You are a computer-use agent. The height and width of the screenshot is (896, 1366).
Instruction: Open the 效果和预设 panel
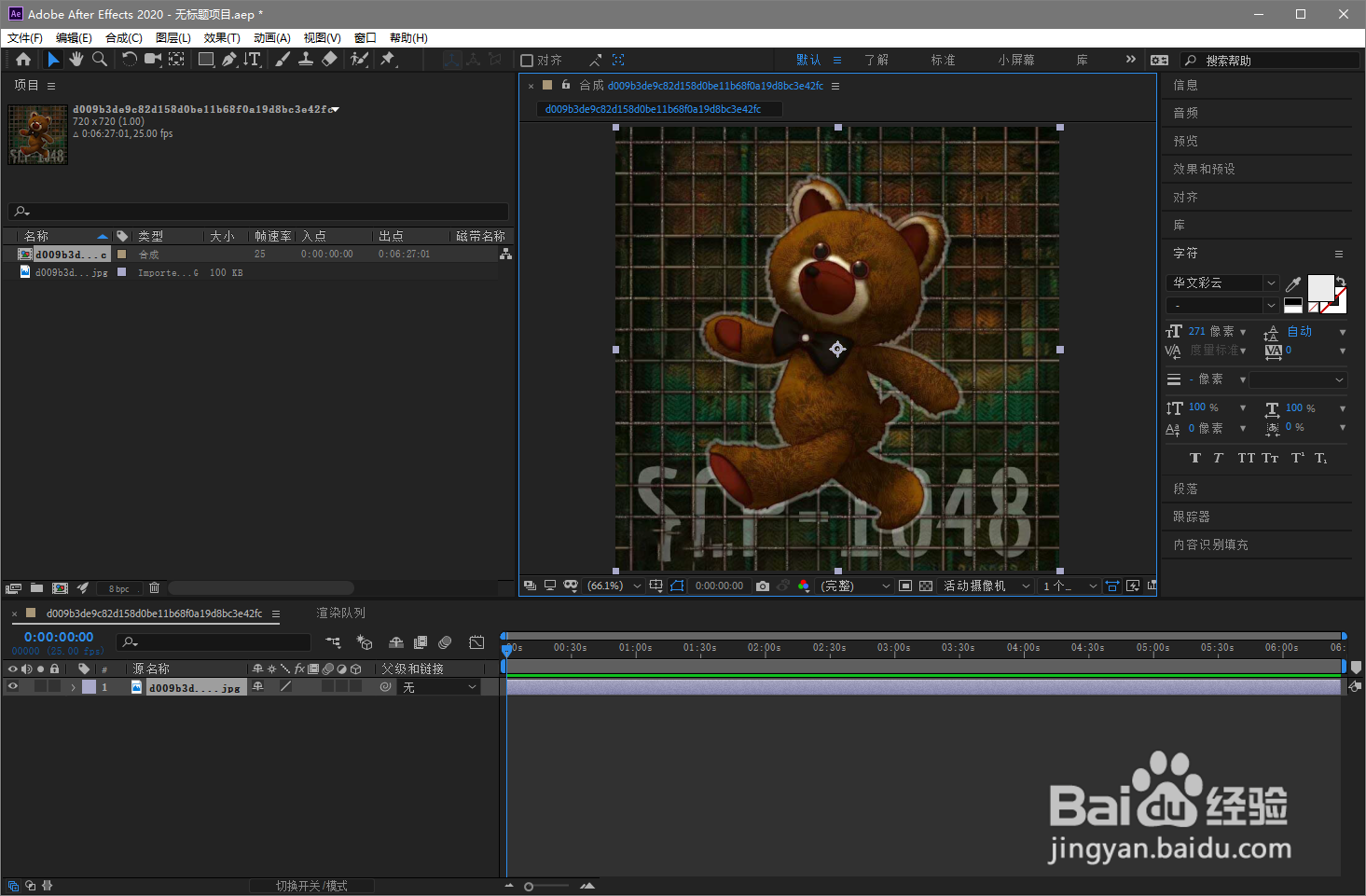click(1204, 169)
